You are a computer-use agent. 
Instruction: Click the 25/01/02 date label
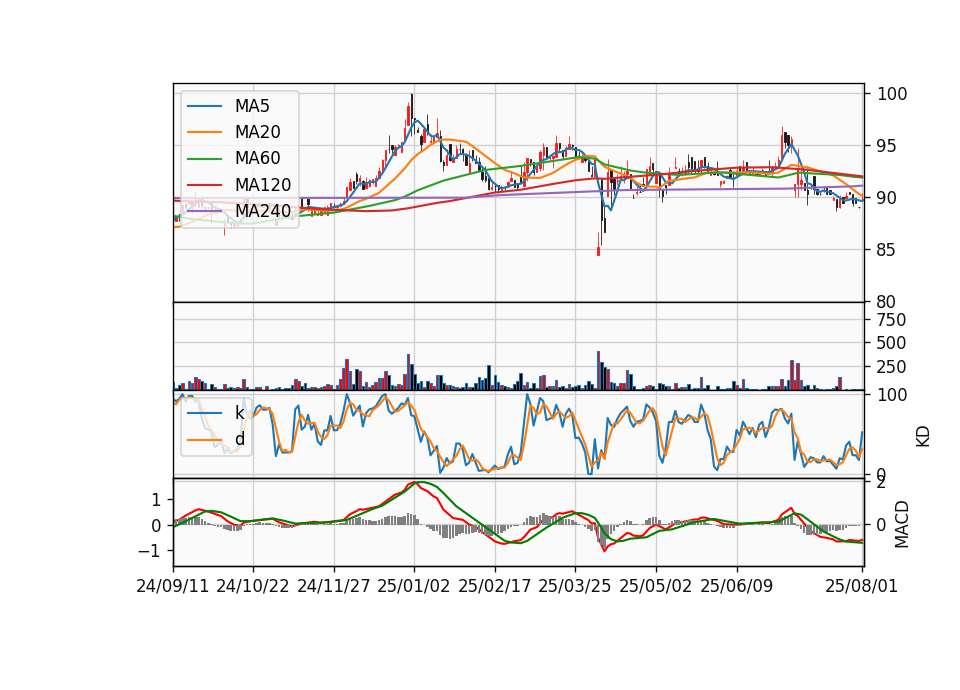[414, 586]
